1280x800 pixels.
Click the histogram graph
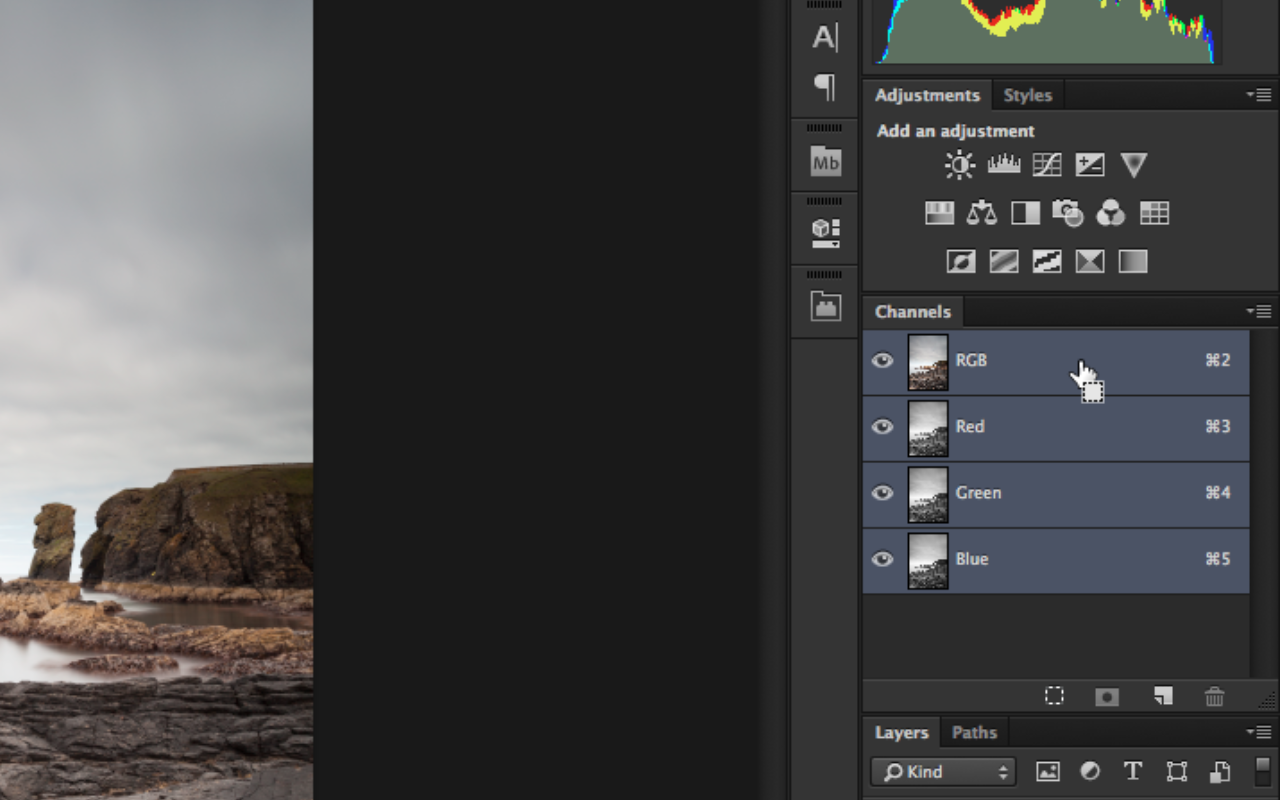(x=1047, y=31)
